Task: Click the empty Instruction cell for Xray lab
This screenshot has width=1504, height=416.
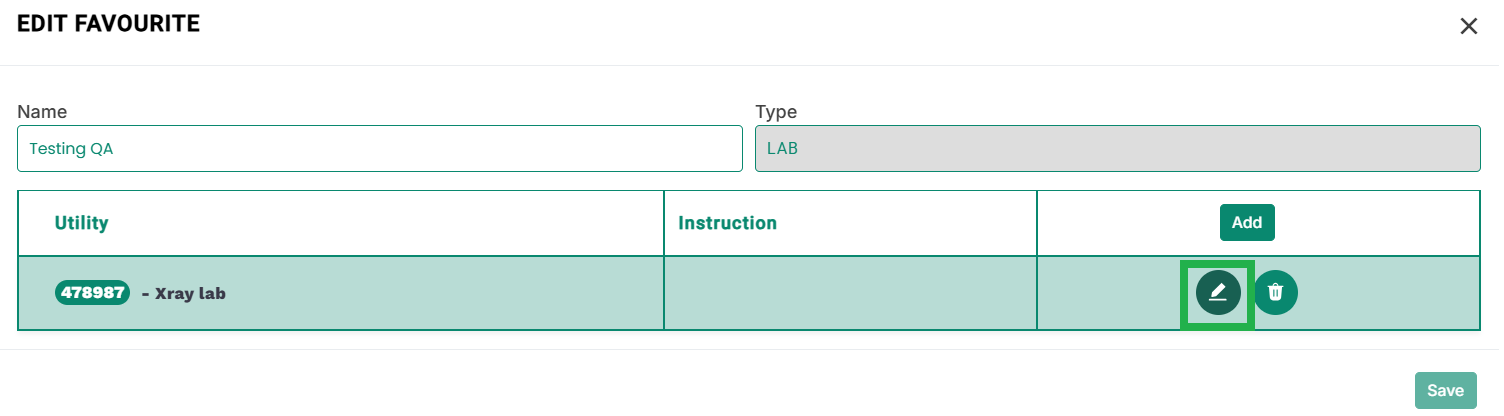Action: tap(850, 293)
